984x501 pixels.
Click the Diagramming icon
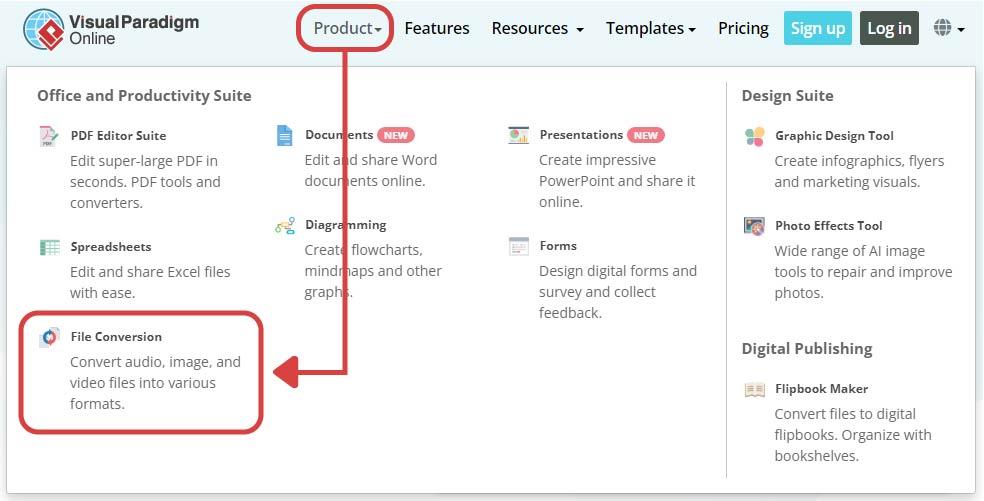coord(285,226)
